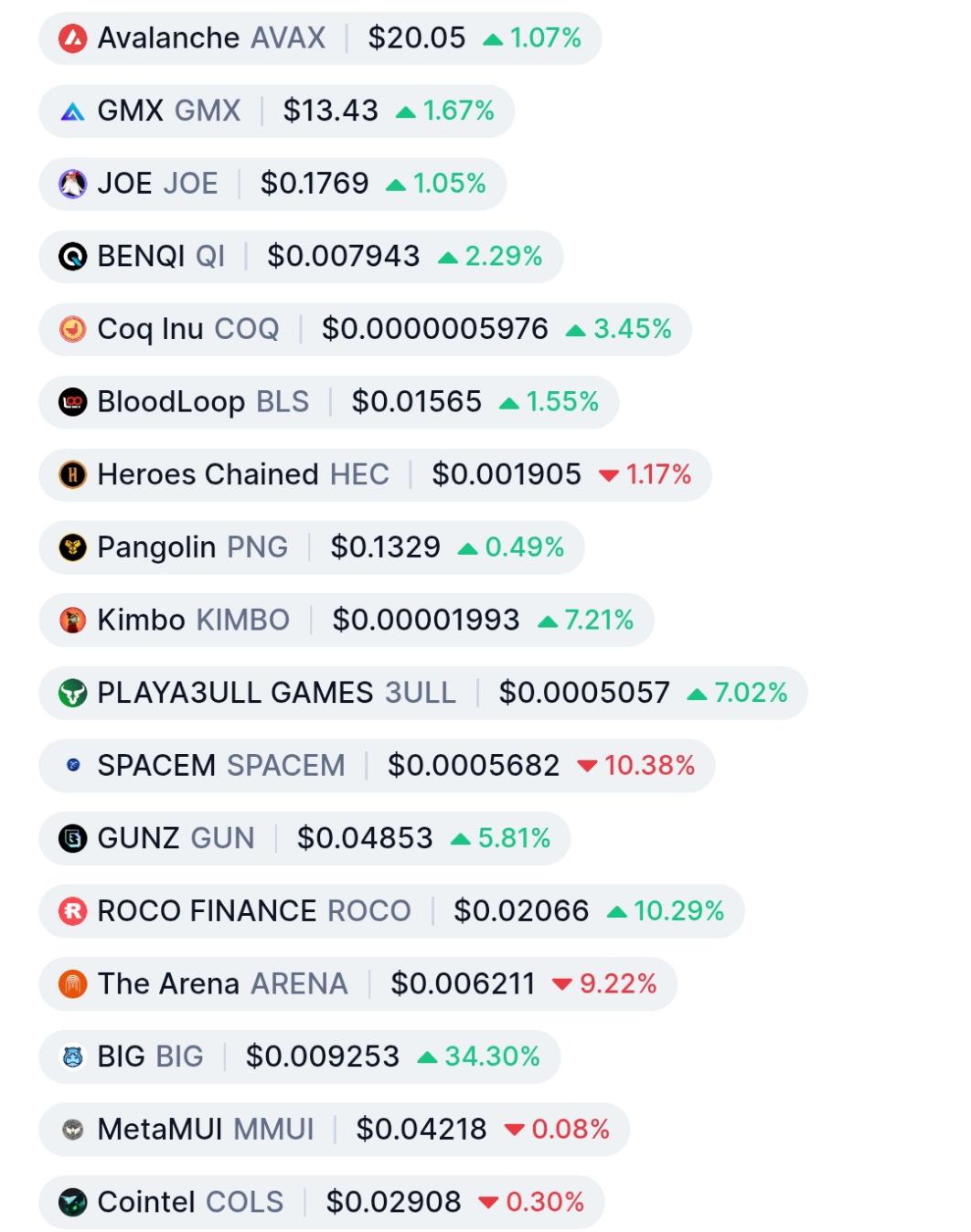This screenshot has width=971, height=1232.
Task: Open the MetaMUI MMUI token link
Action: [x=206, y=1130]
